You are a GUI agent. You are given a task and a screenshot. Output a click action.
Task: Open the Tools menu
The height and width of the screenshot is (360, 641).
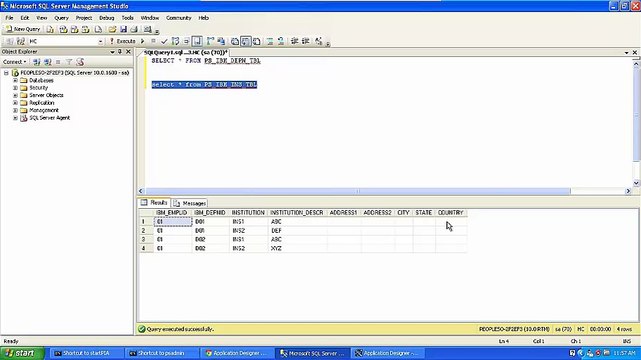point(128,18)
